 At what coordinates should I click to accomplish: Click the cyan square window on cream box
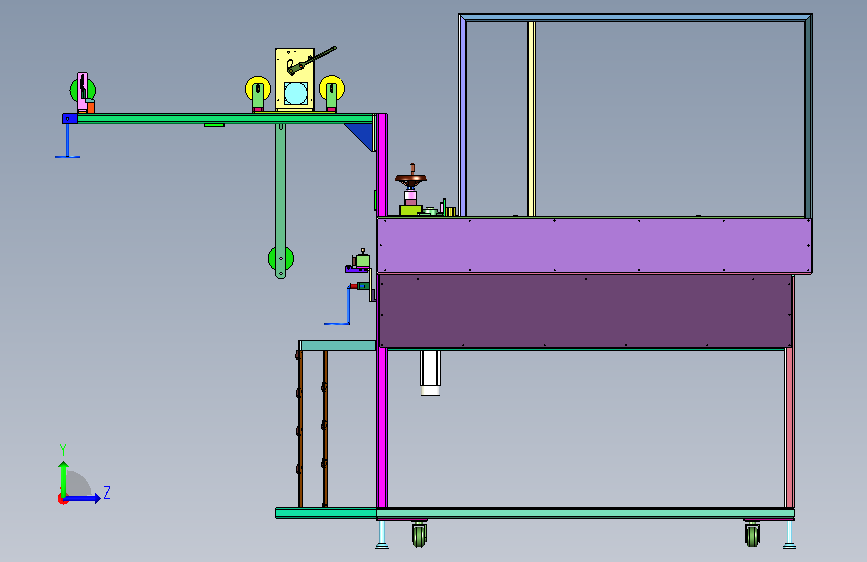click(x=296, y=93)
